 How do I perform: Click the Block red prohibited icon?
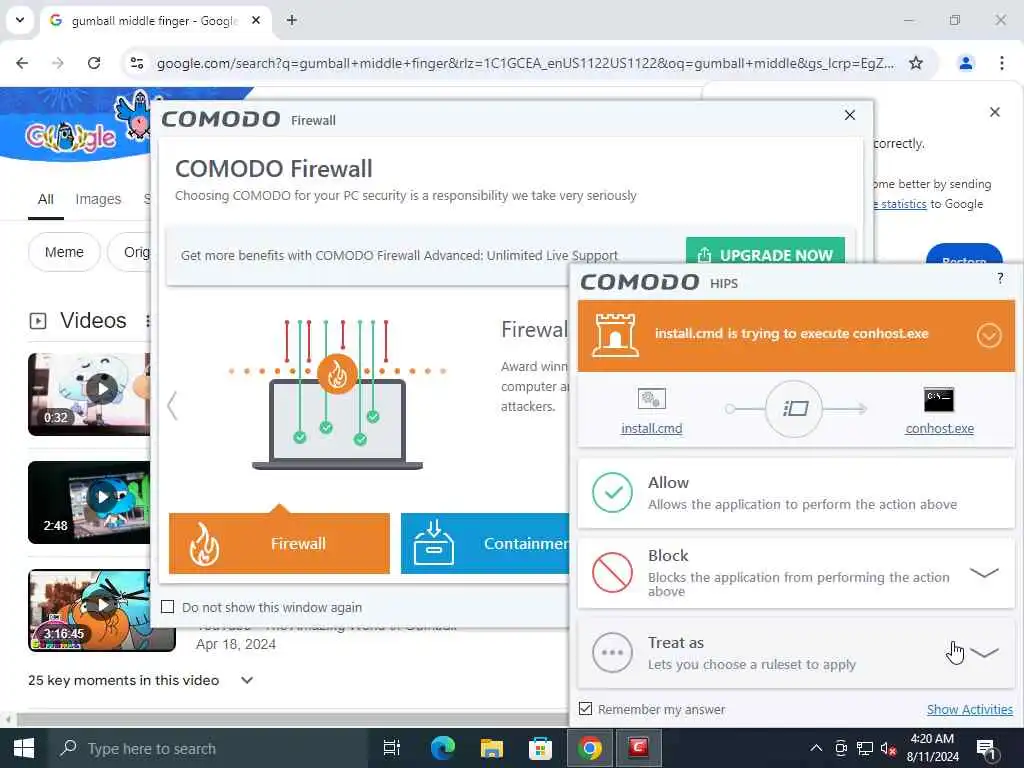tap(612, 572)
